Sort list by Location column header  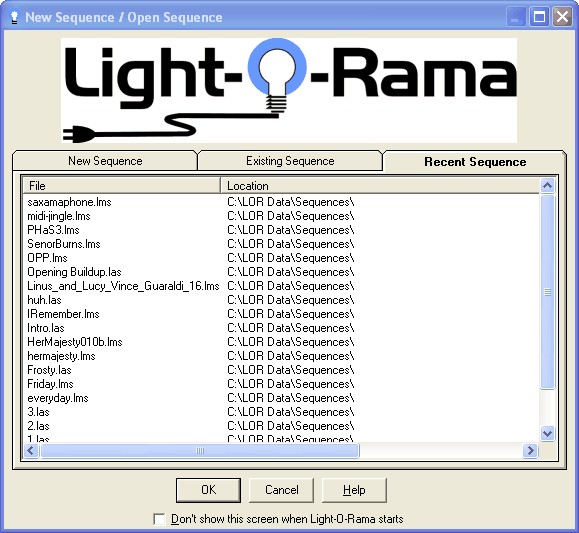click(380, 185)
